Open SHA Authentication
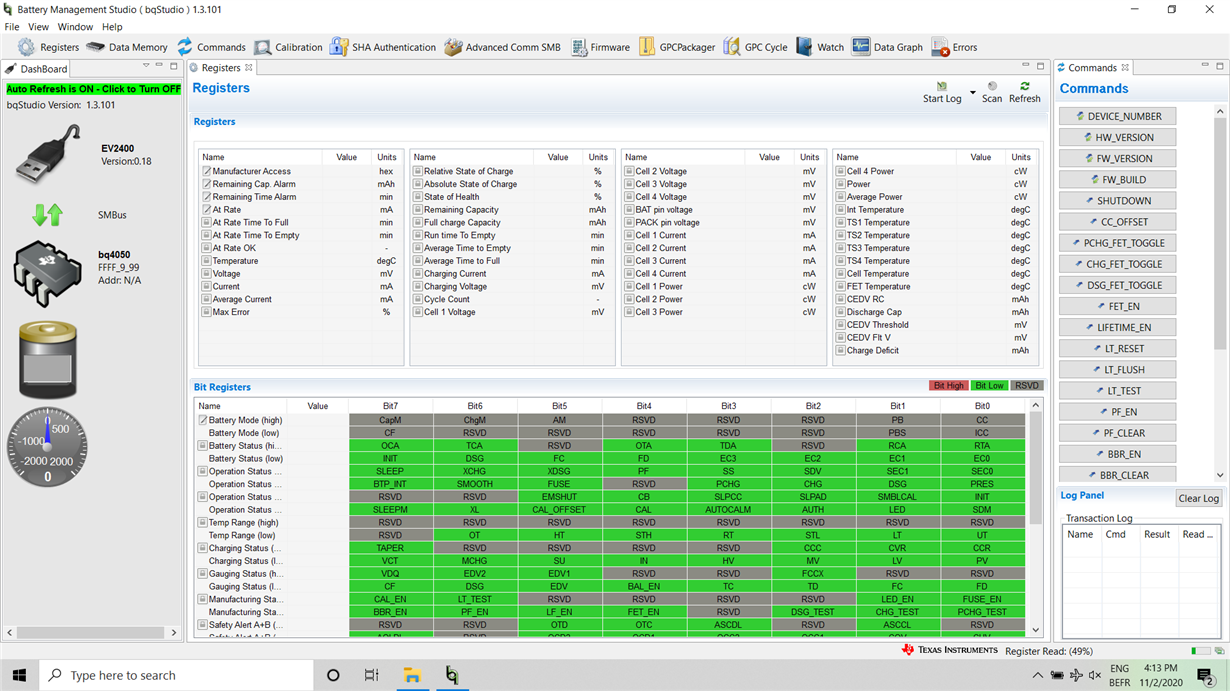This screenshot has width=1230, height=691. click(x=383, y=47)
